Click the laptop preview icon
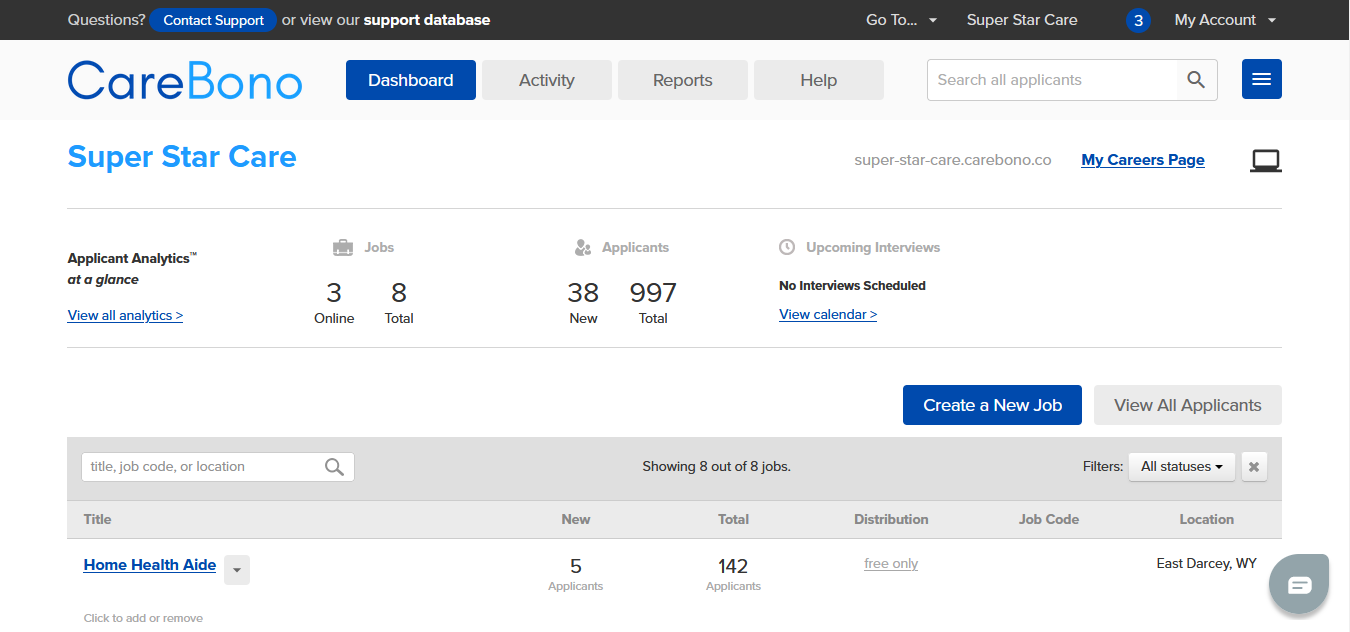The height and width of the screenshot is (632, 1350). (x=1265, y=160)
